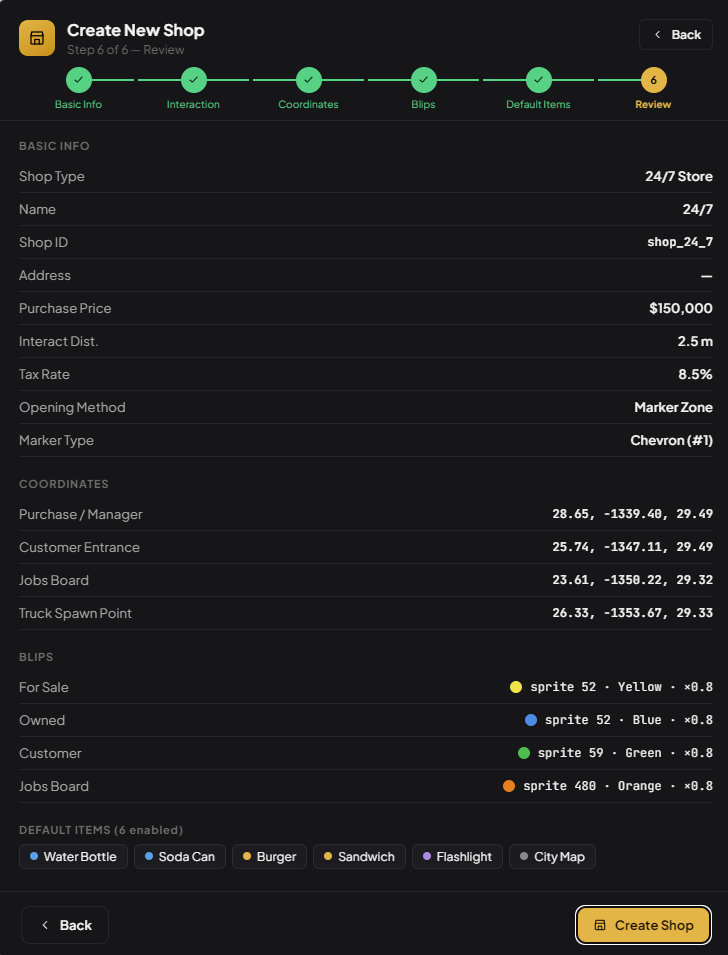Viewport: 728px width, 955px height.
Task: Click the orange Jobs Board blip dot
Action: pyautogui.click(x=509, y=786)
